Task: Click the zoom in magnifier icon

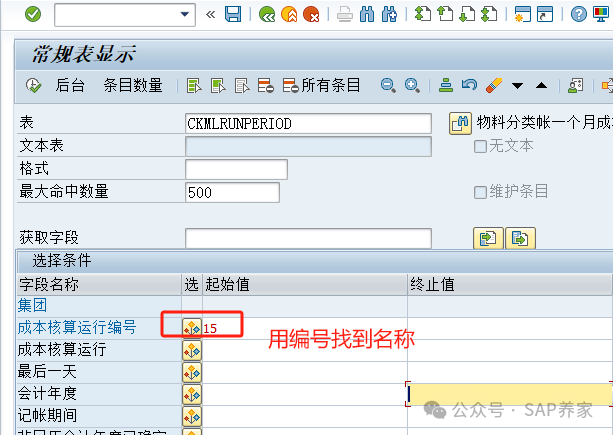Action: 412,85
